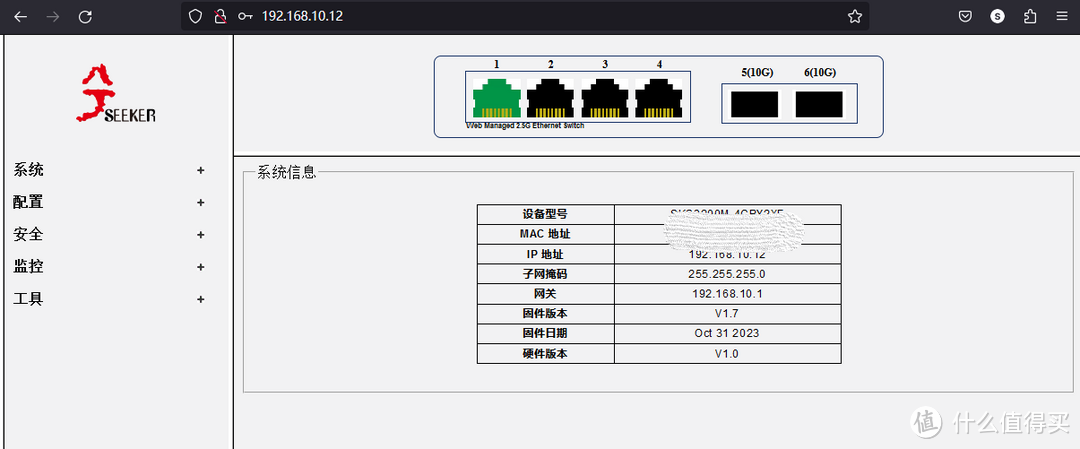Click the MAC 地址 row label
Viewport: 1080px width, 449px height.
point(546,234)
